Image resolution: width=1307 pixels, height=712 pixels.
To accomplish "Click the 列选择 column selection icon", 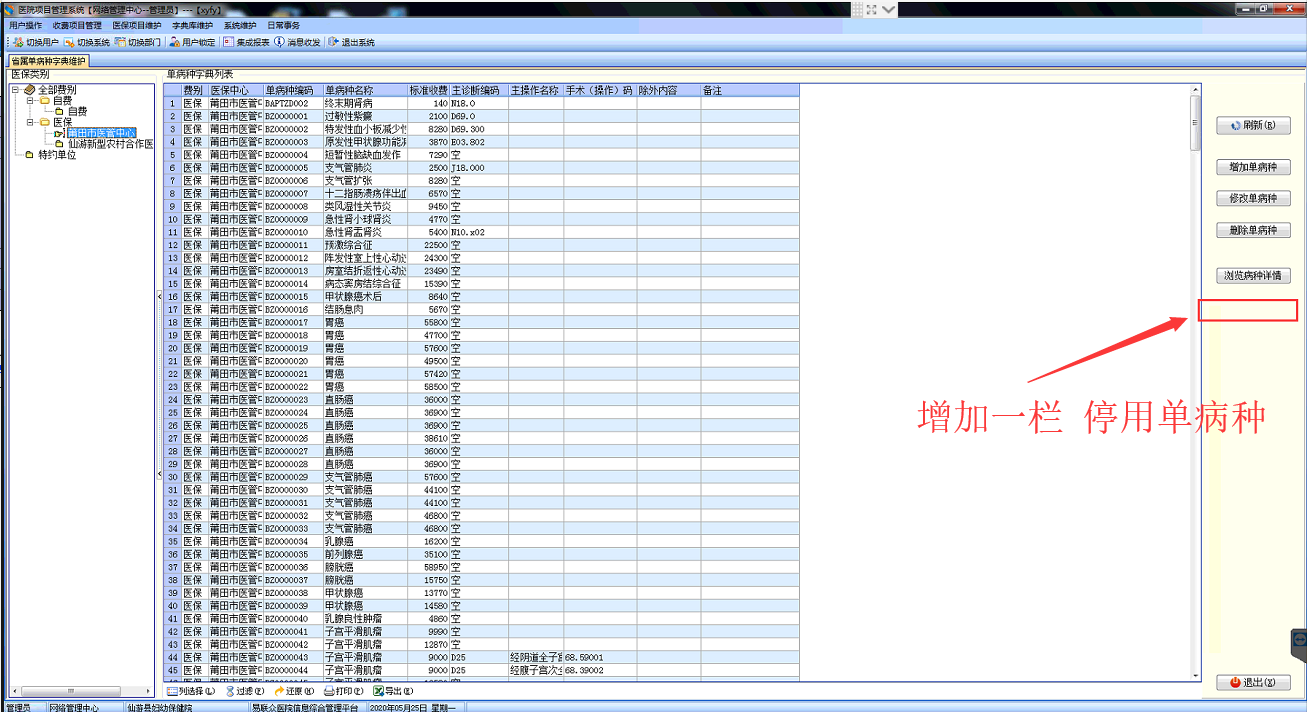I will click(x=172, y=691).
